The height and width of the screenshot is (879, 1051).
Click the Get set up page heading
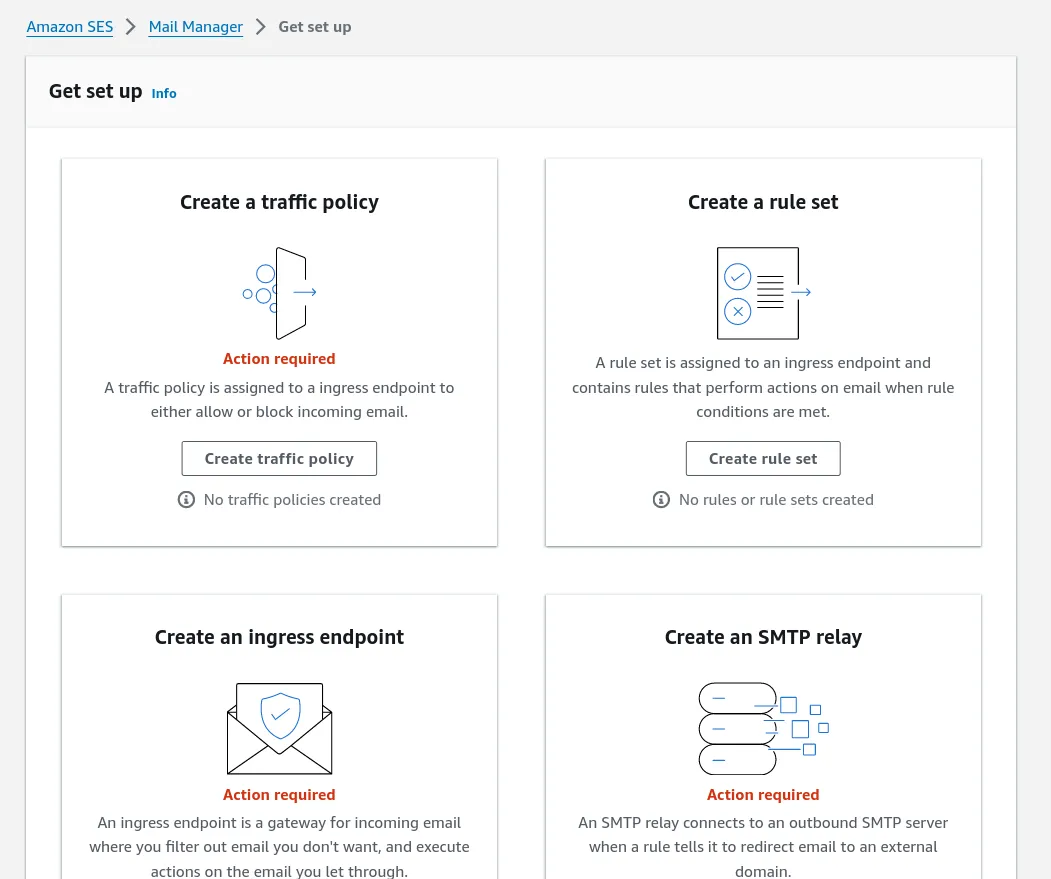click(96, 91)
